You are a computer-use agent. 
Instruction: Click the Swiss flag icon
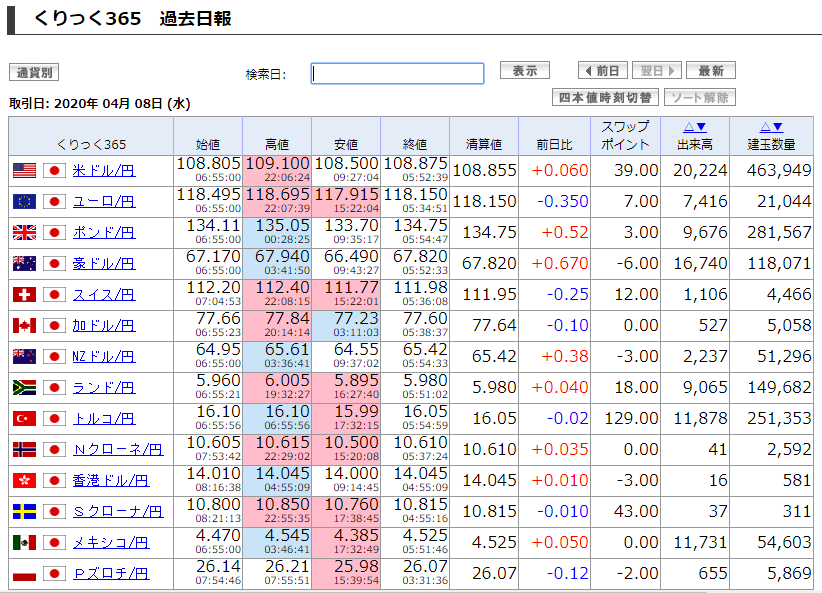pyautogui.click(x=24, y=294)
